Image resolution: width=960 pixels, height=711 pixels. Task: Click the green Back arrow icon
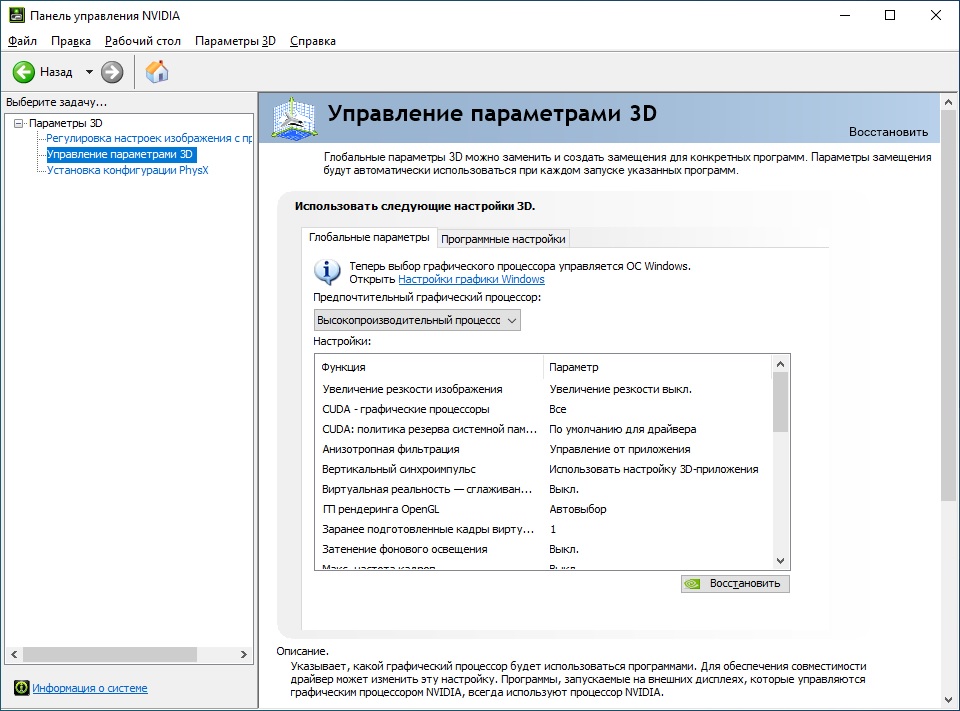click(x=24, y=72)
